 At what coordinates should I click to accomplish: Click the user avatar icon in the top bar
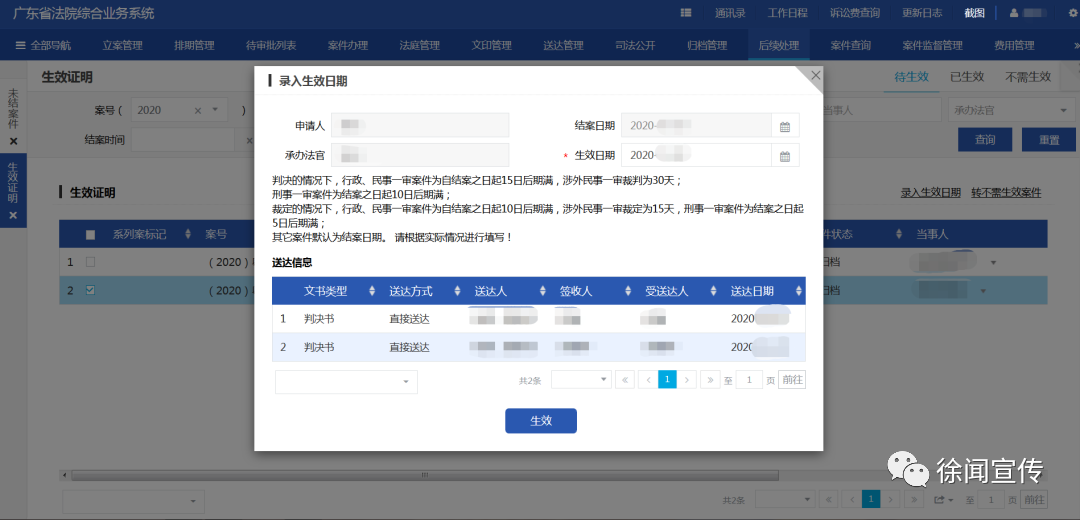(1014, 13)
